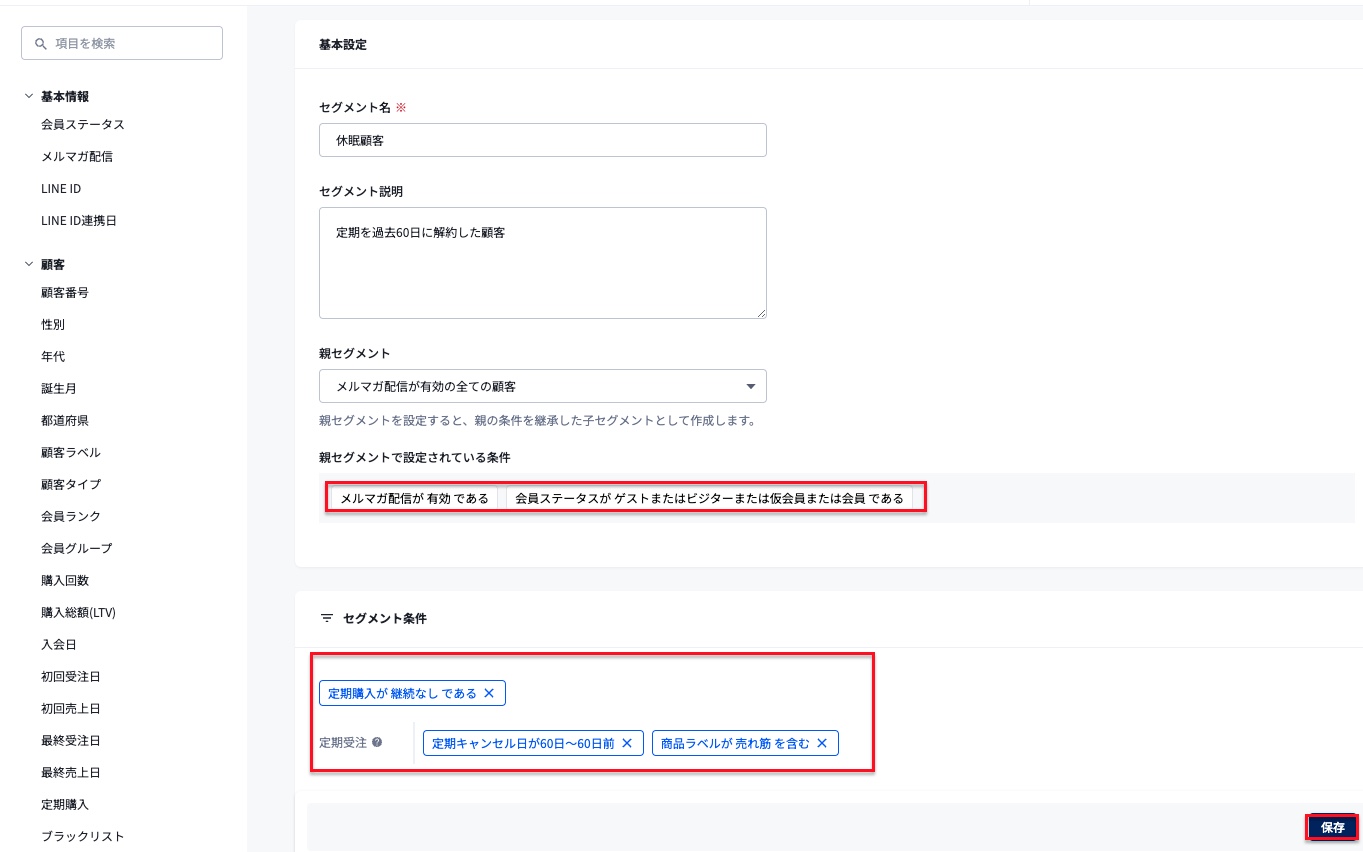1363x852 pixels.
Task: Click into the セグメント名 input field
Action: coord(542,139)
